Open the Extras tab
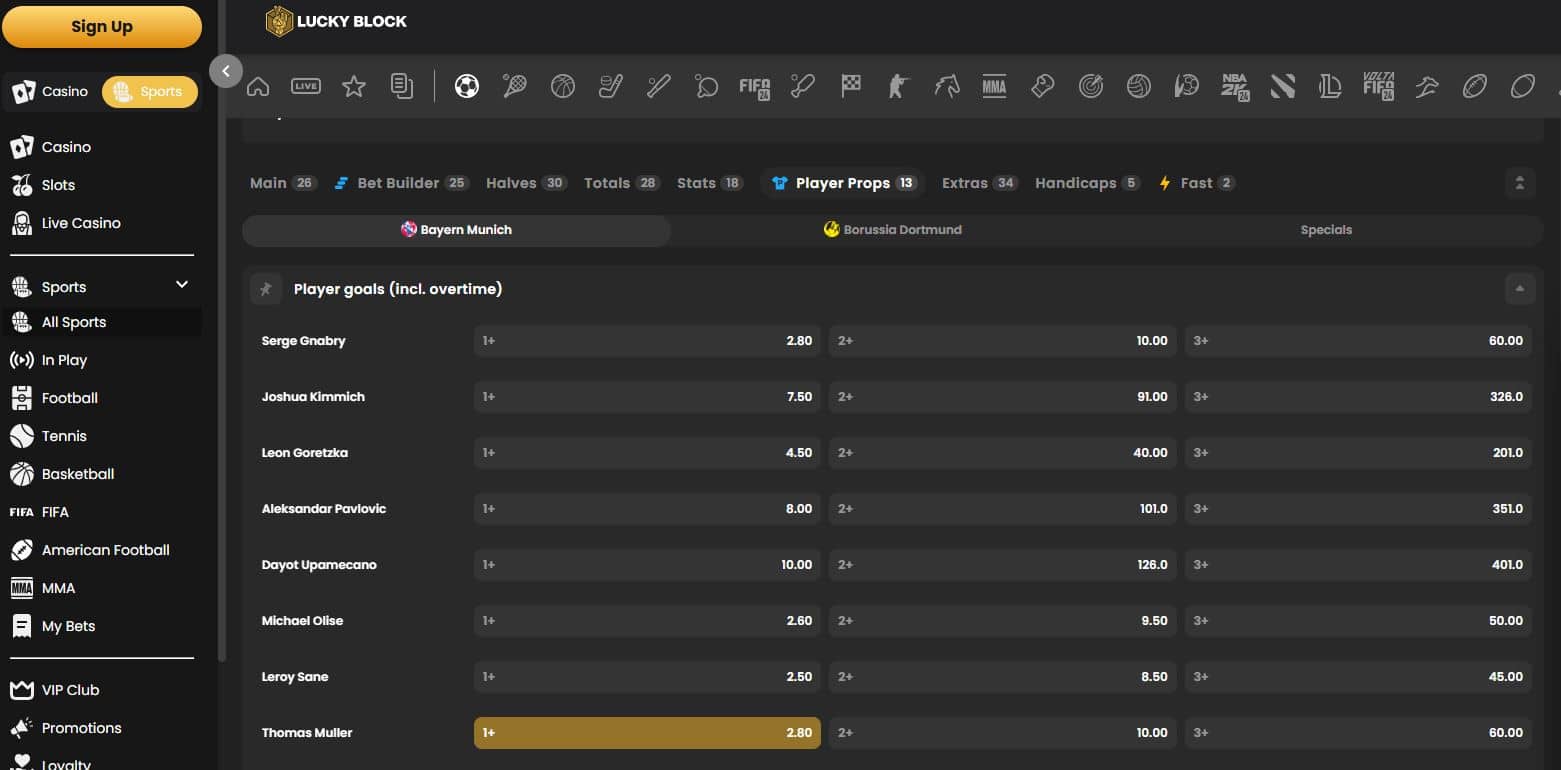 point(979,183)
